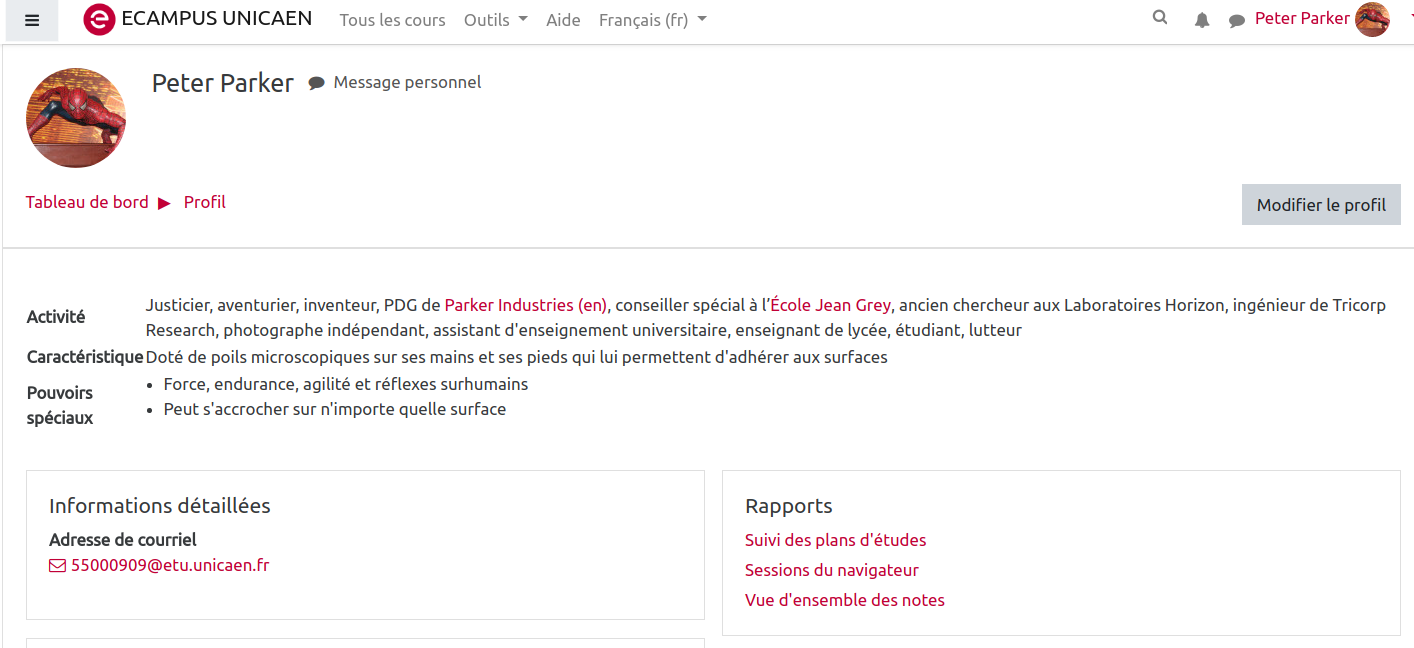This screenshot has width=1414, height=648.
Task: Click the envelope icon beside email address
Action: point(57,566)
